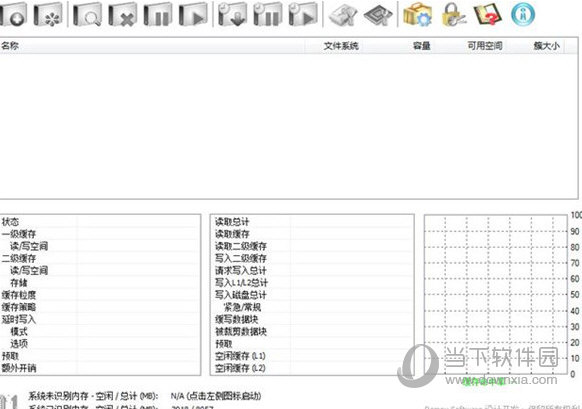Resume deferred write with clock play icon
The height and width of the screenshot is (409, 582).
click(303, 15)
